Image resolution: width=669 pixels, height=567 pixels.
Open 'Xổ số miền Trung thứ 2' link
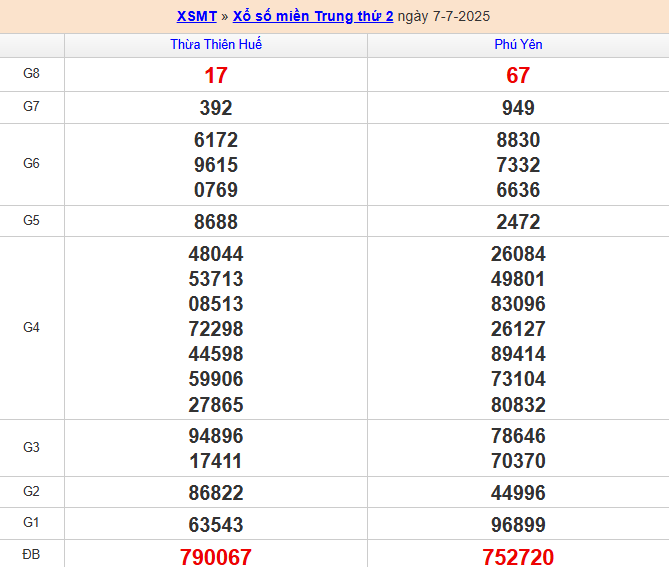(x=313, y=16)
